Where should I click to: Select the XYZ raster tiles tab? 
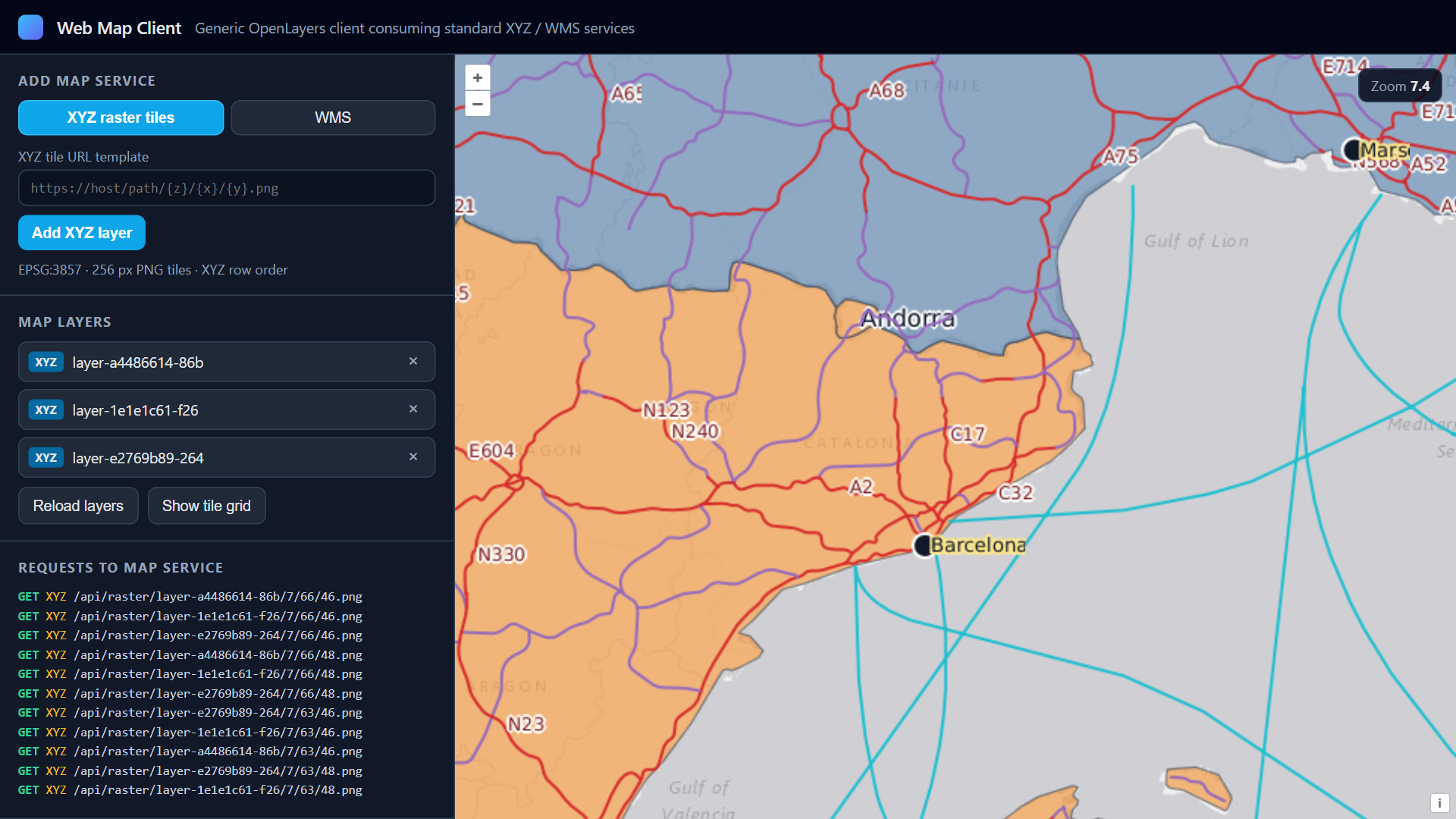pos(121,118)
